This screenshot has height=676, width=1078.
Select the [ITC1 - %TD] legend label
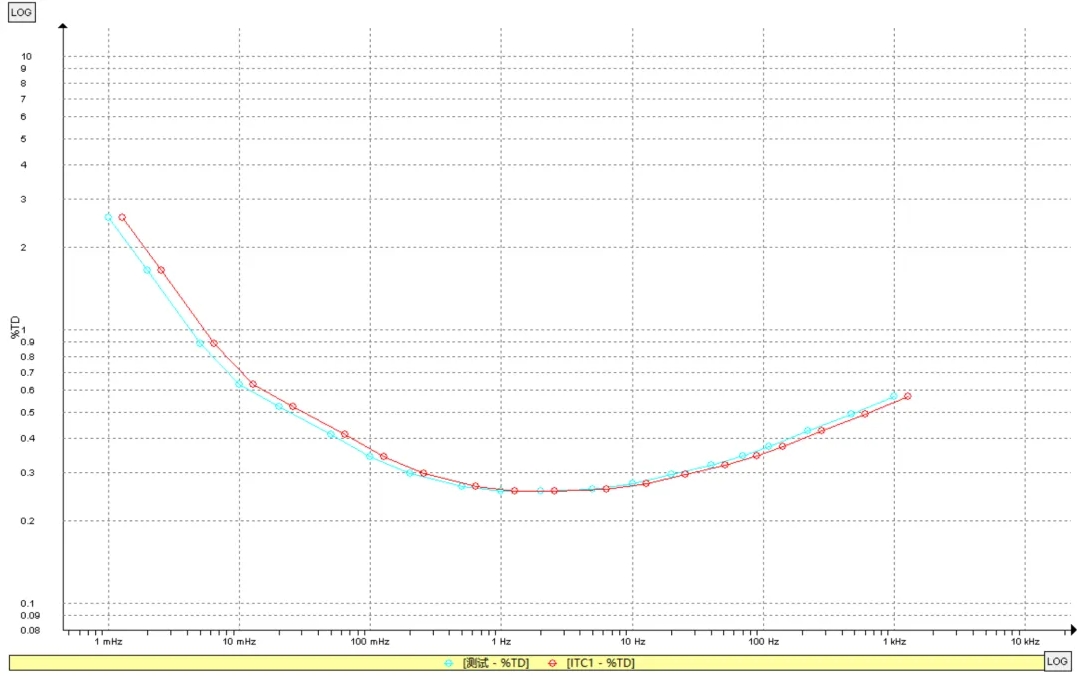click(600, 663)
